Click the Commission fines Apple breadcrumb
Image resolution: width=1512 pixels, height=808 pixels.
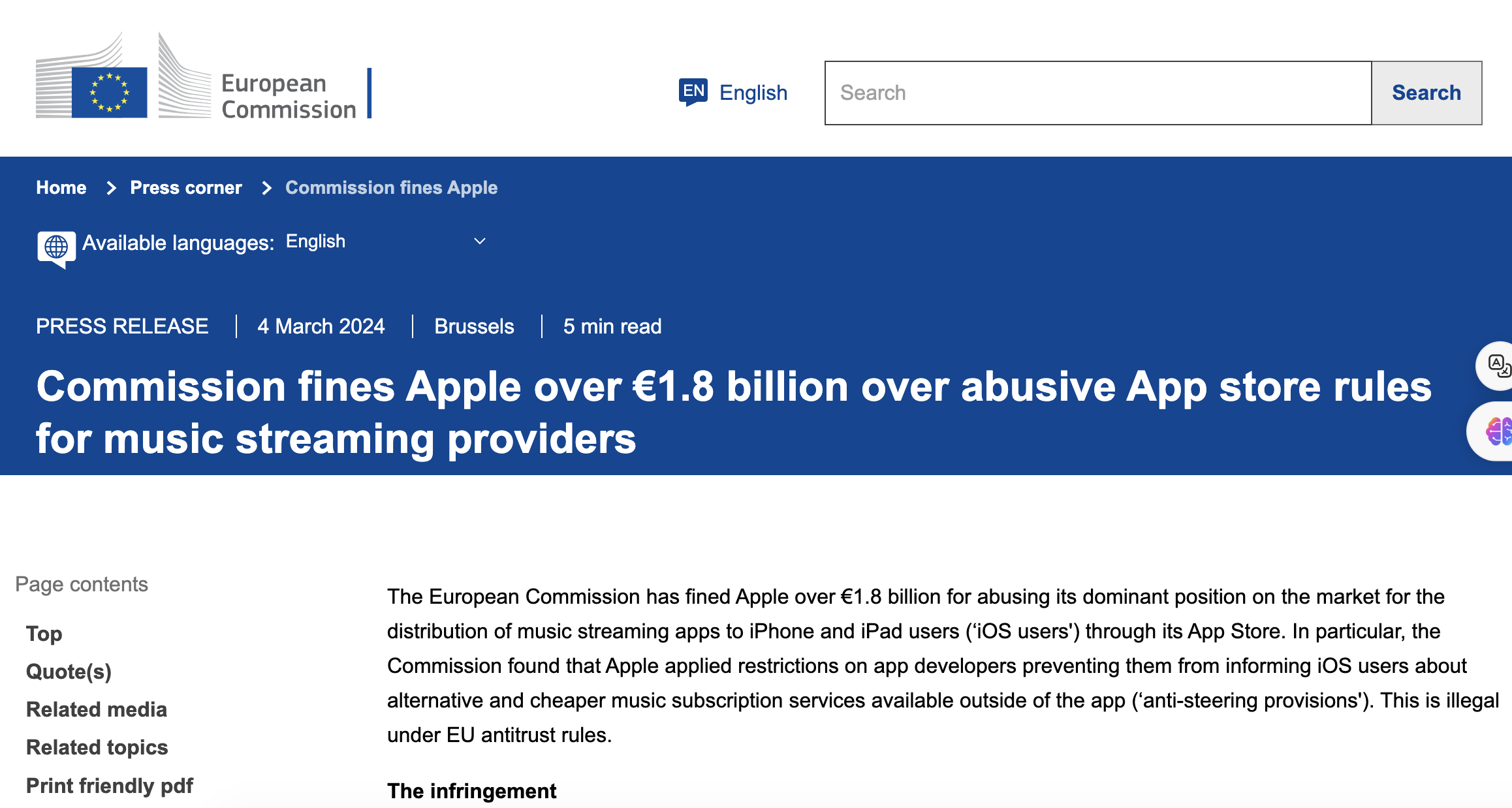tap(391, 188)
